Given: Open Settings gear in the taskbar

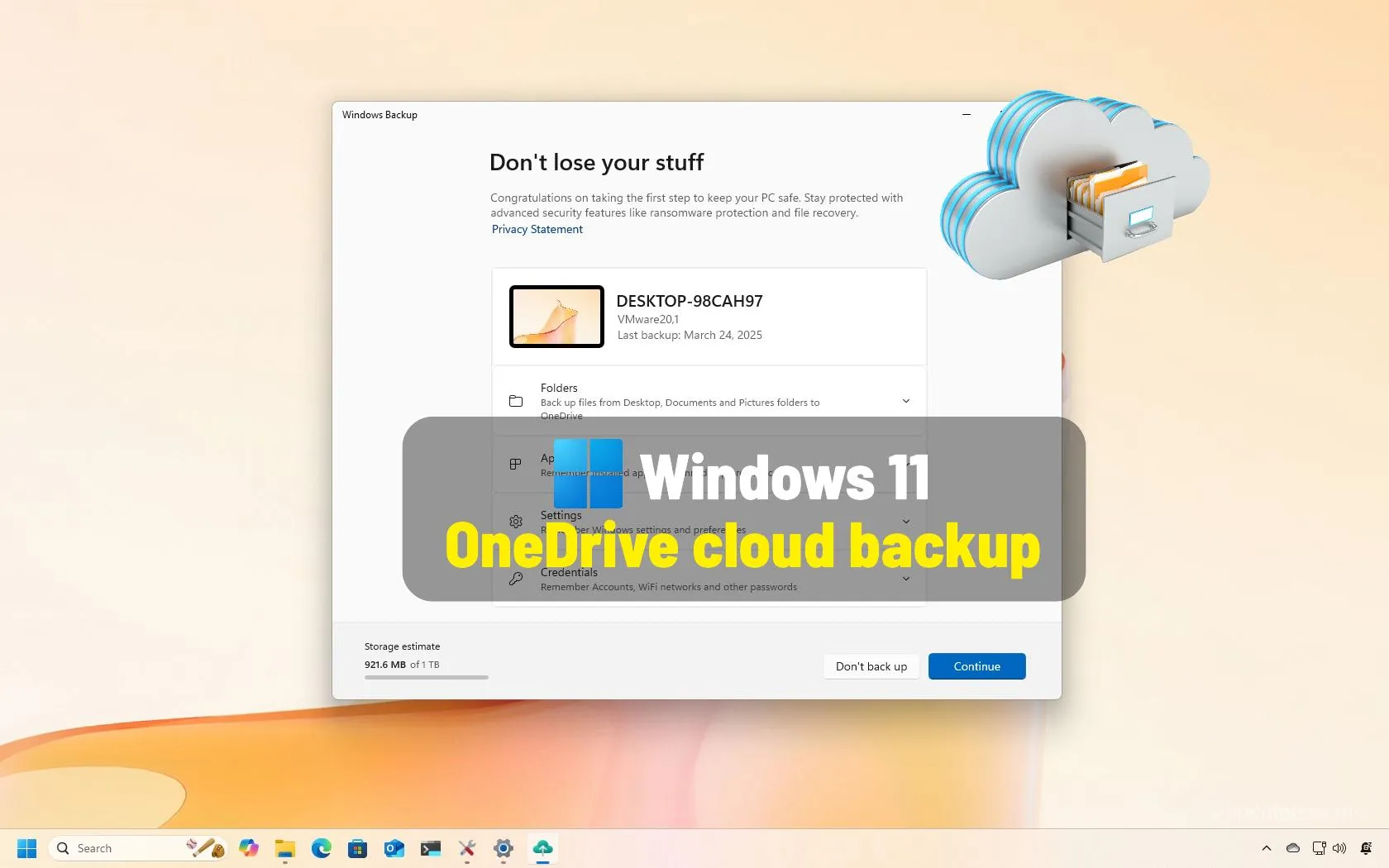Looking at the screenshot, I should coord(504,848).
